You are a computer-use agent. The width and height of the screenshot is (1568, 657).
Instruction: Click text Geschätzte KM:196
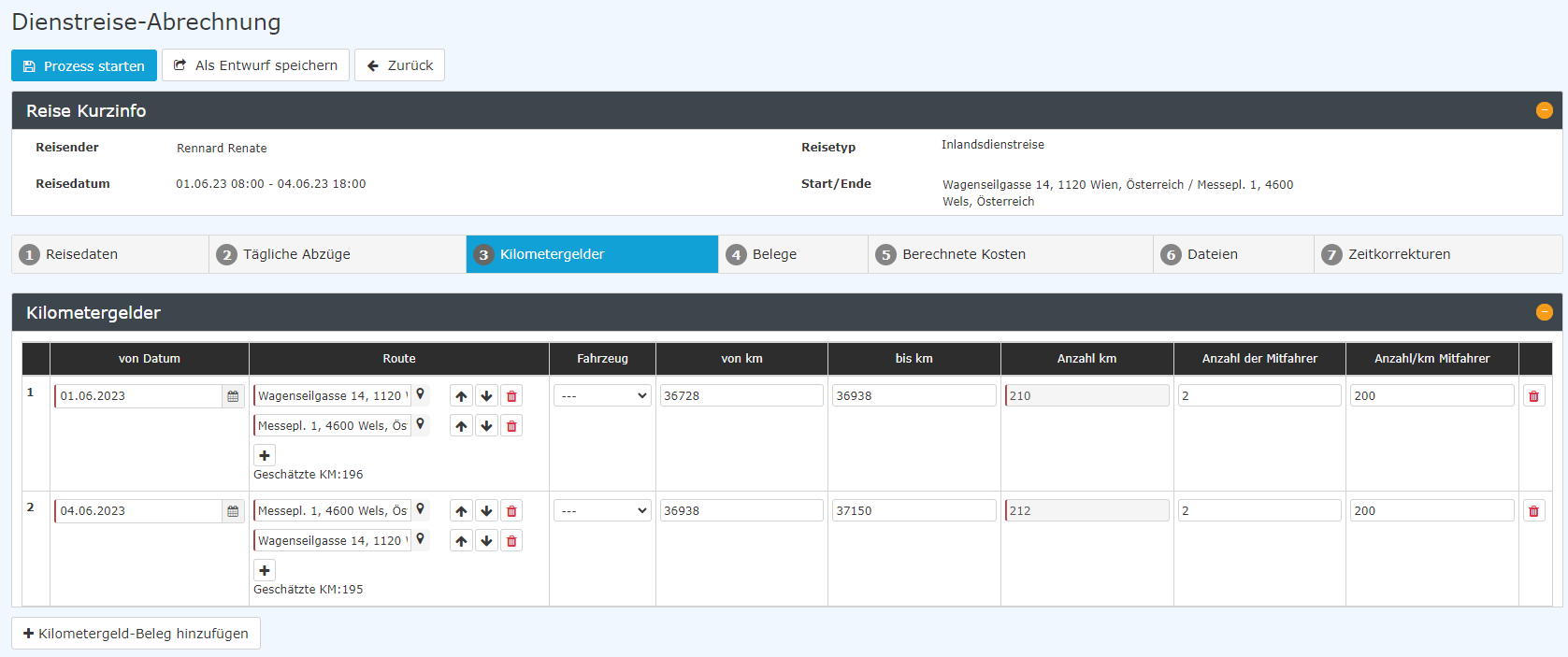(x=309, y=475)
